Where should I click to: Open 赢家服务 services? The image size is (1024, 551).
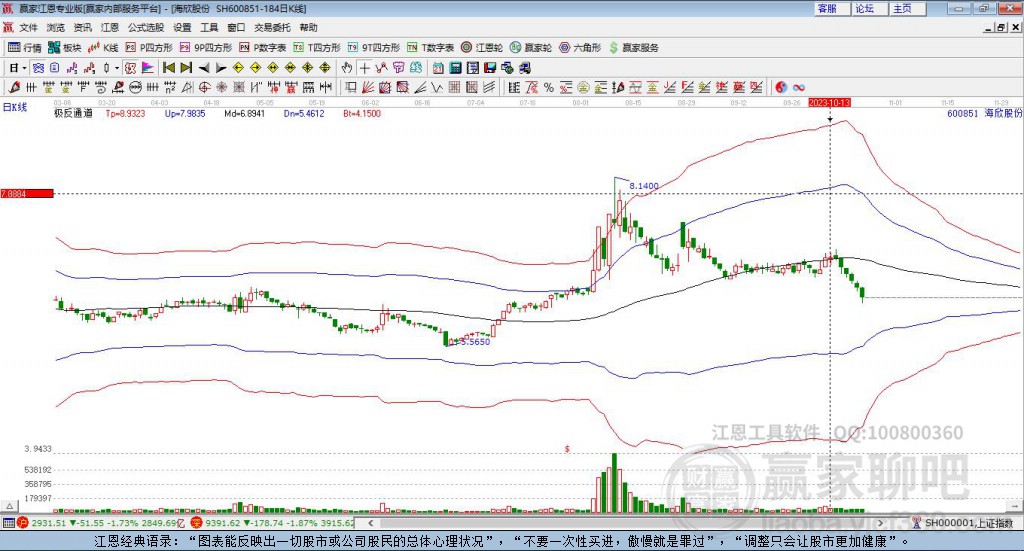tap(634, 48)
